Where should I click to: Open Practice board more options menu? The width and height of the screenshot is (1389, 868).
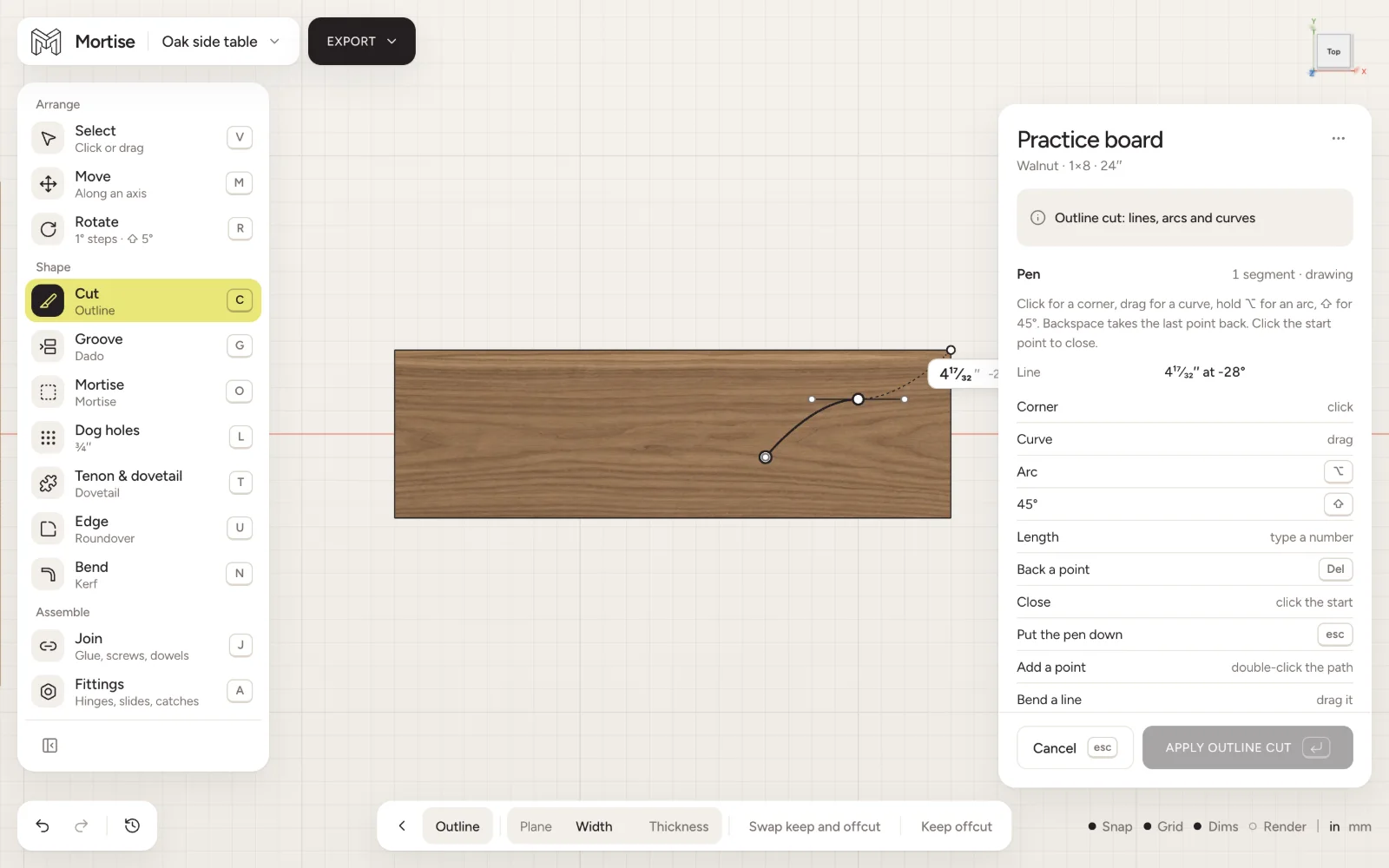point(1338,139)
